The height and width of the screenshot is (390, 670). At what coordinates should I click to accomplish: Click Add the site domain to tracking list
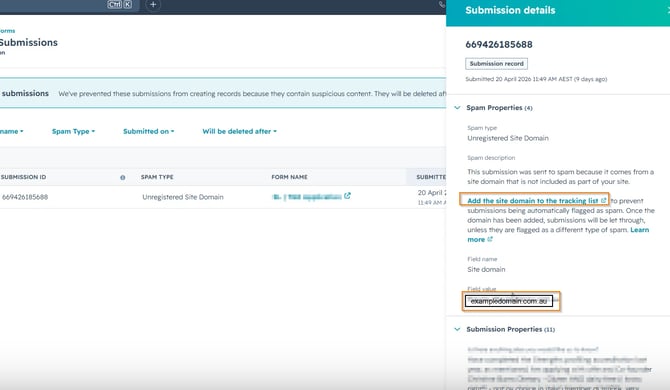[532, 200]
